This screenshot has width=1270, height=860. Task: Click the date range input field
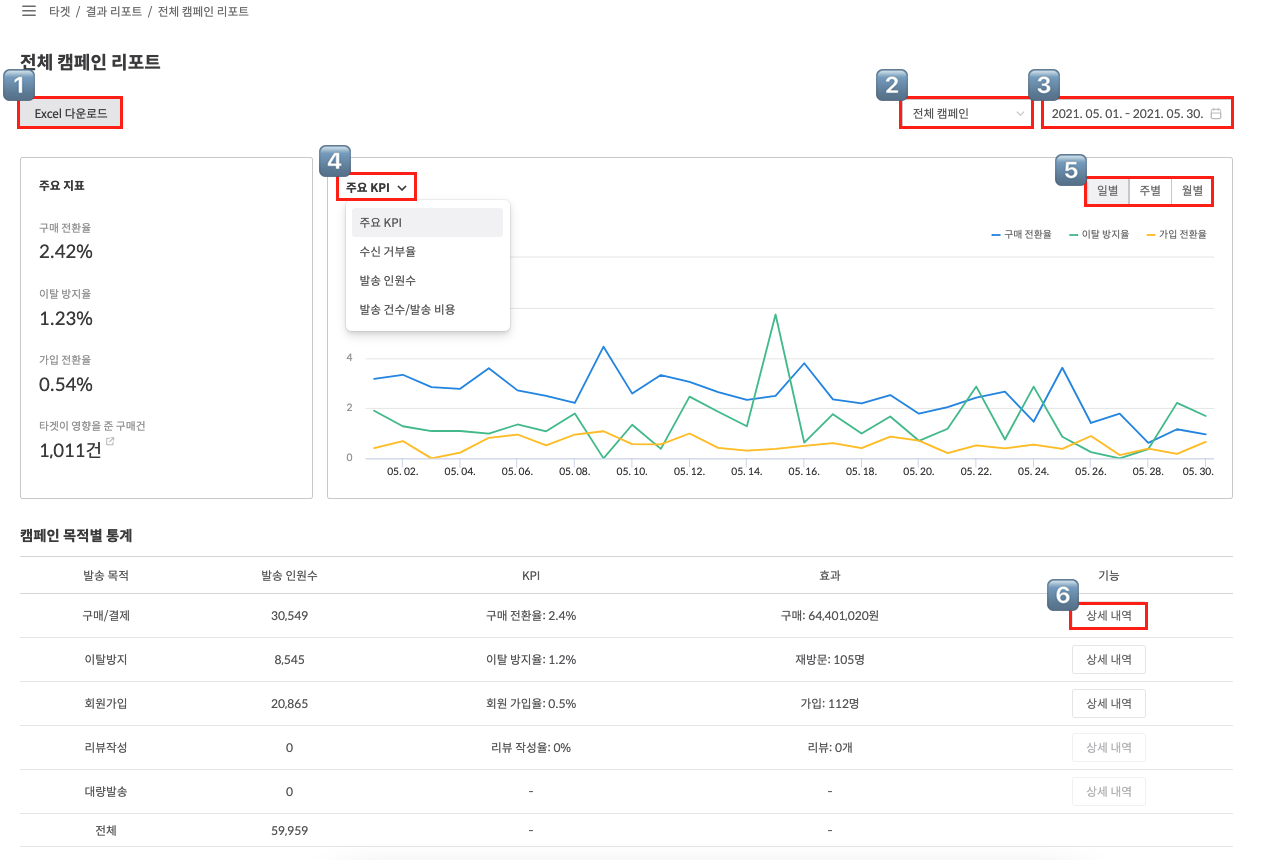tap(1127, 114)
